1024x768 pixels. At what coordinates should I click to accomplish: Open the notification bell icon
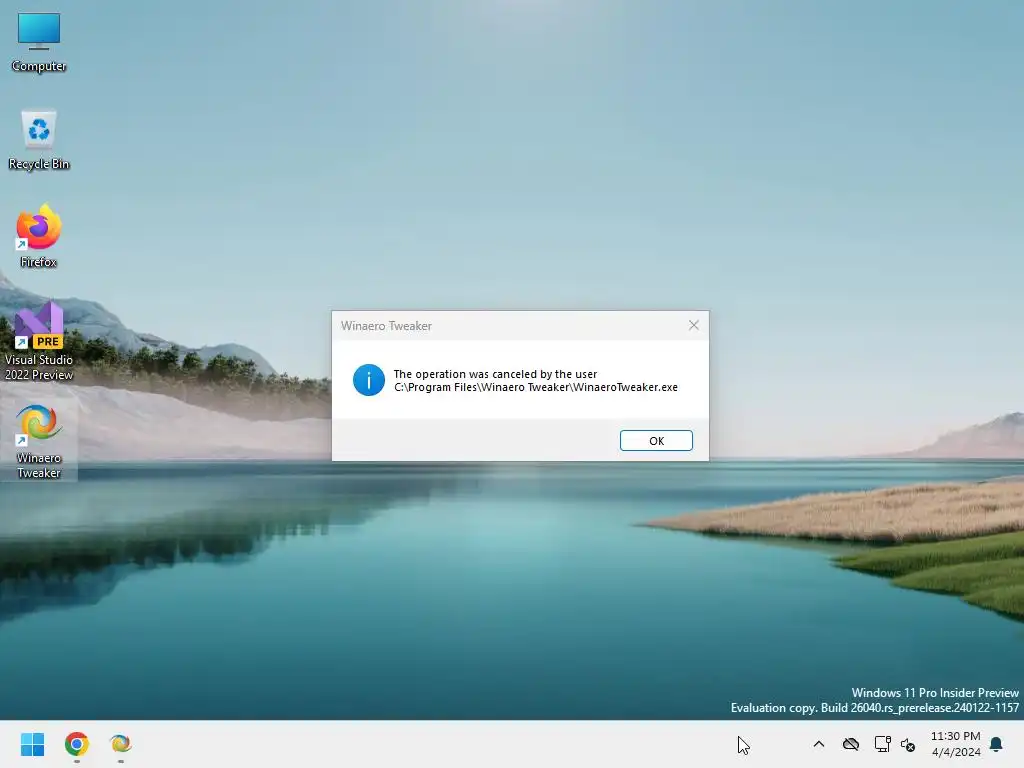[996, 744]
